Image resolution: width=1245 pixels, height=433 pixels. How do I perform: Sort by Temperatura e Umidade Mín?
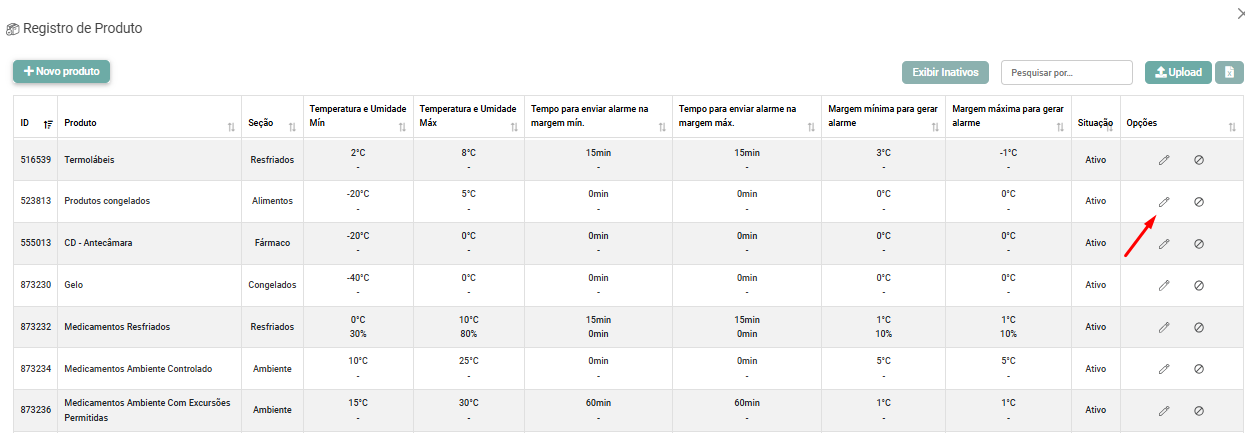tap(402, 127)
